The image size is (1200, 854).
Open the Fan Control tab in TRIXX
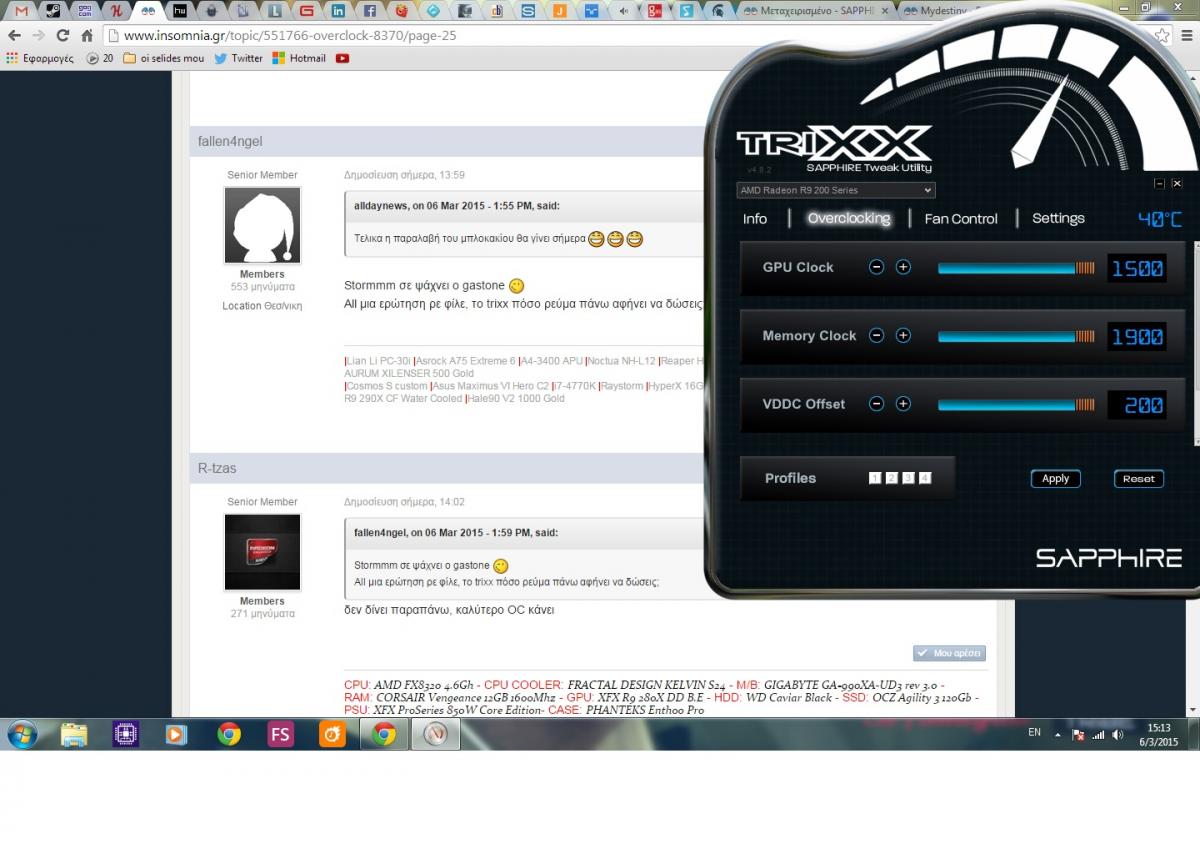pyautogui.click(x=961, y=219)
